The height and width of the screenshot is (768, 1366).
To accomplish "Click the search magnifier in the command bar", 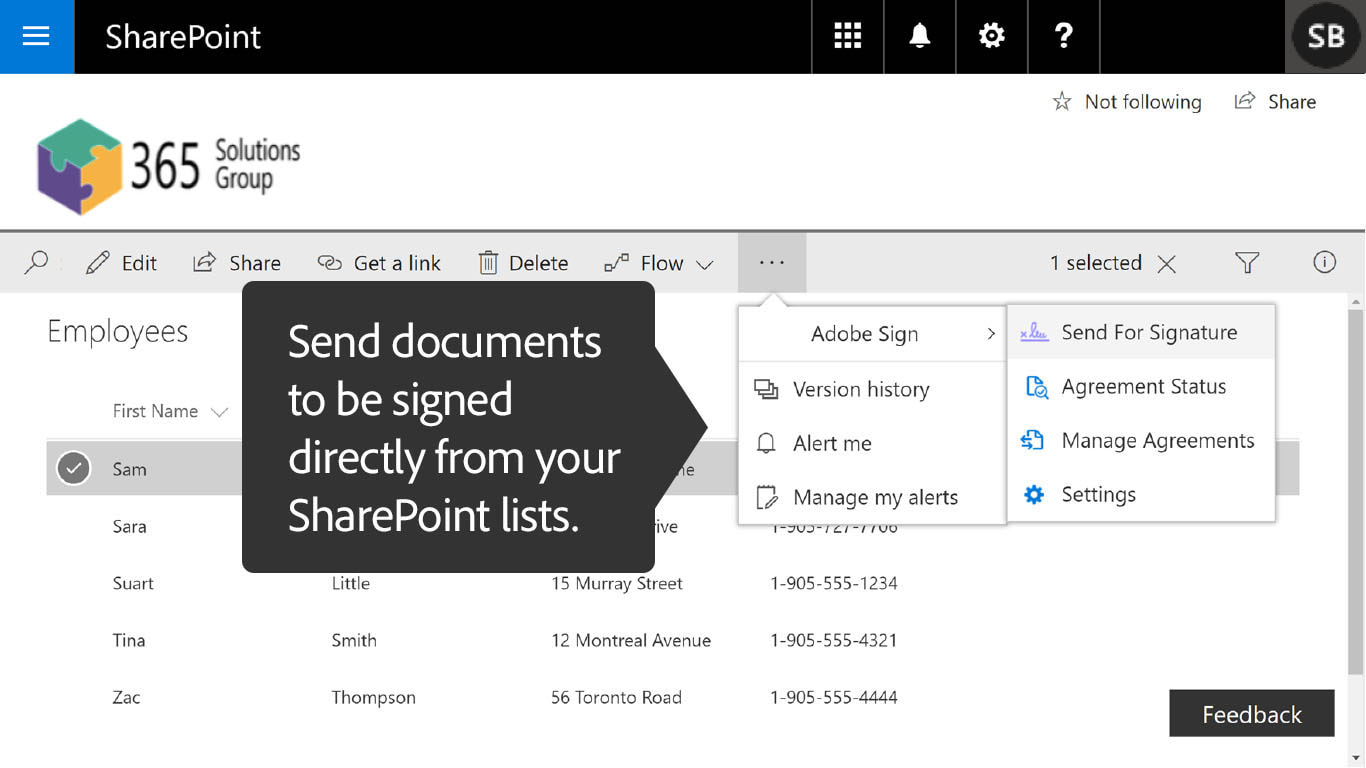I will tap(36, 263).
